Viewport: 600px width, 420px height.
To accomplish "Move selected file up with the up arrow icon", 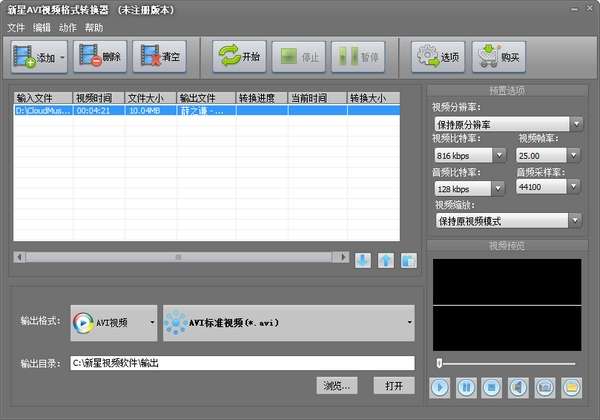I will point(385,260).
